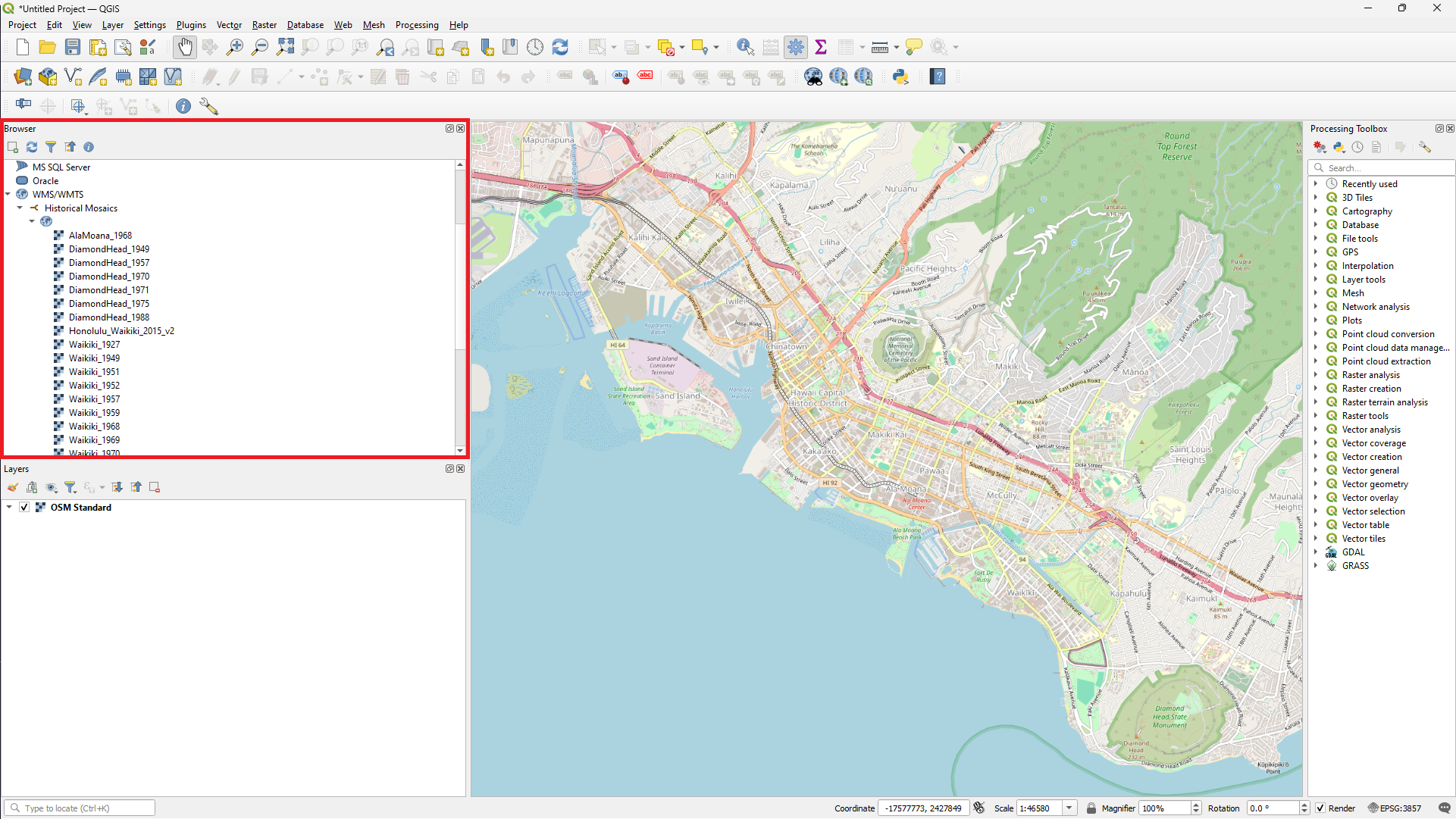Activate the Identify Features tool
Viewport: 1456px width, 819px height.
coord(745,47)
